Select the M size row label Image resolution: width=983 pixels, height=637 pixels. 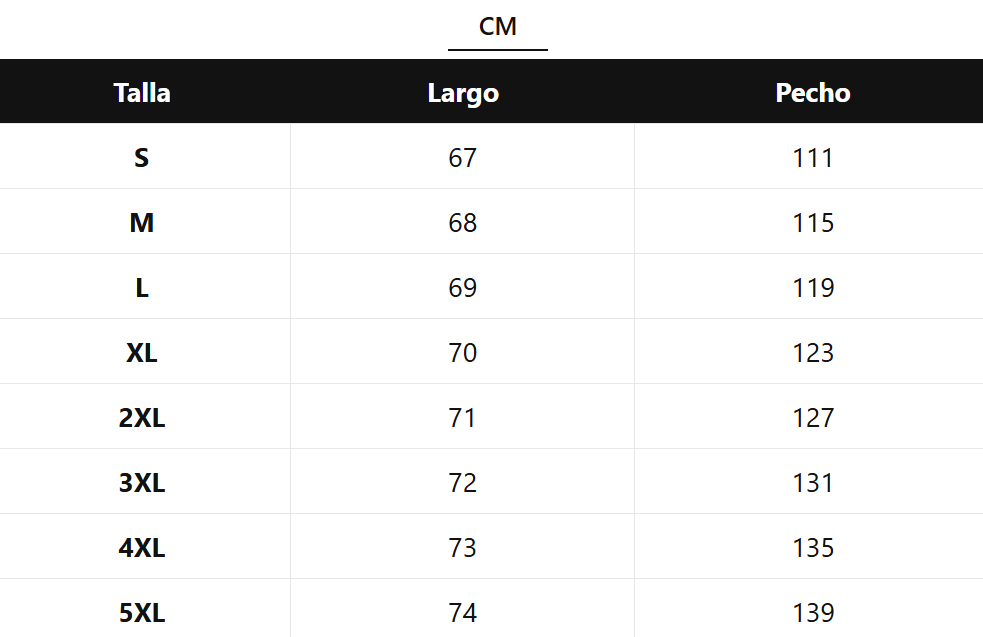(x=142, y=223)
